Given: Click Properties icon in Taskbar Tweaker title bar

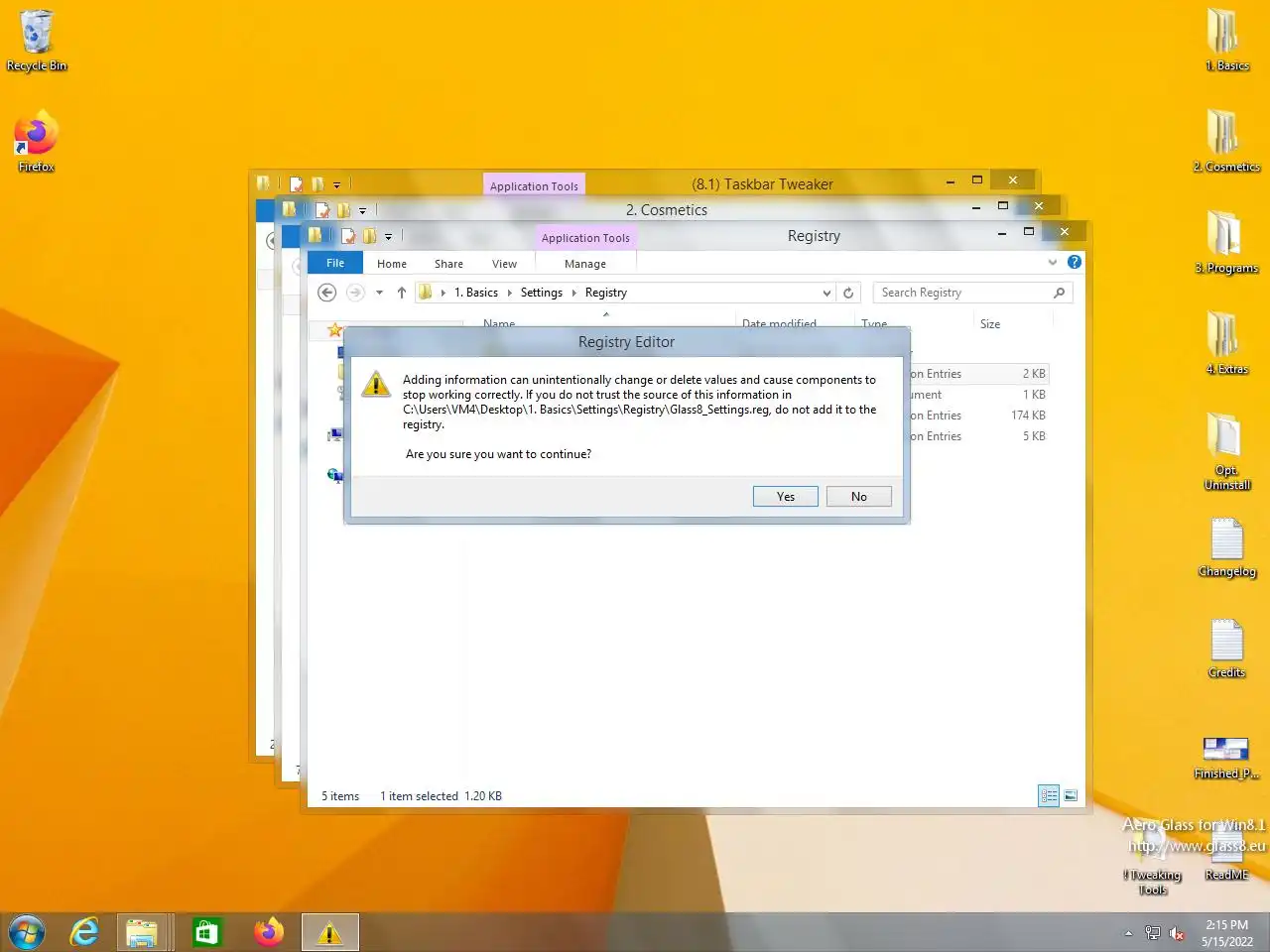Looking at the screenshot, I should click(297, 184).
